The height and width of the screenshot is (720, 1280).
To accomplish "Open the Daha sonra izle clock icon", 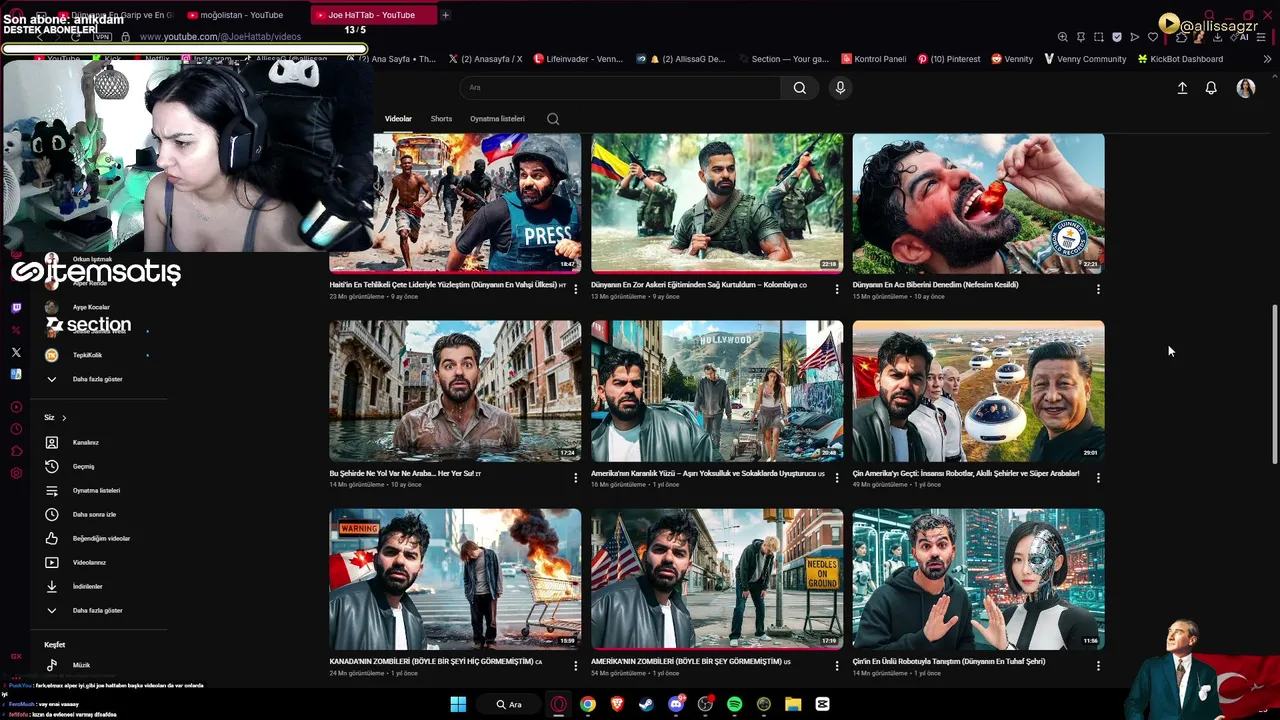I will tap(52, 514).
